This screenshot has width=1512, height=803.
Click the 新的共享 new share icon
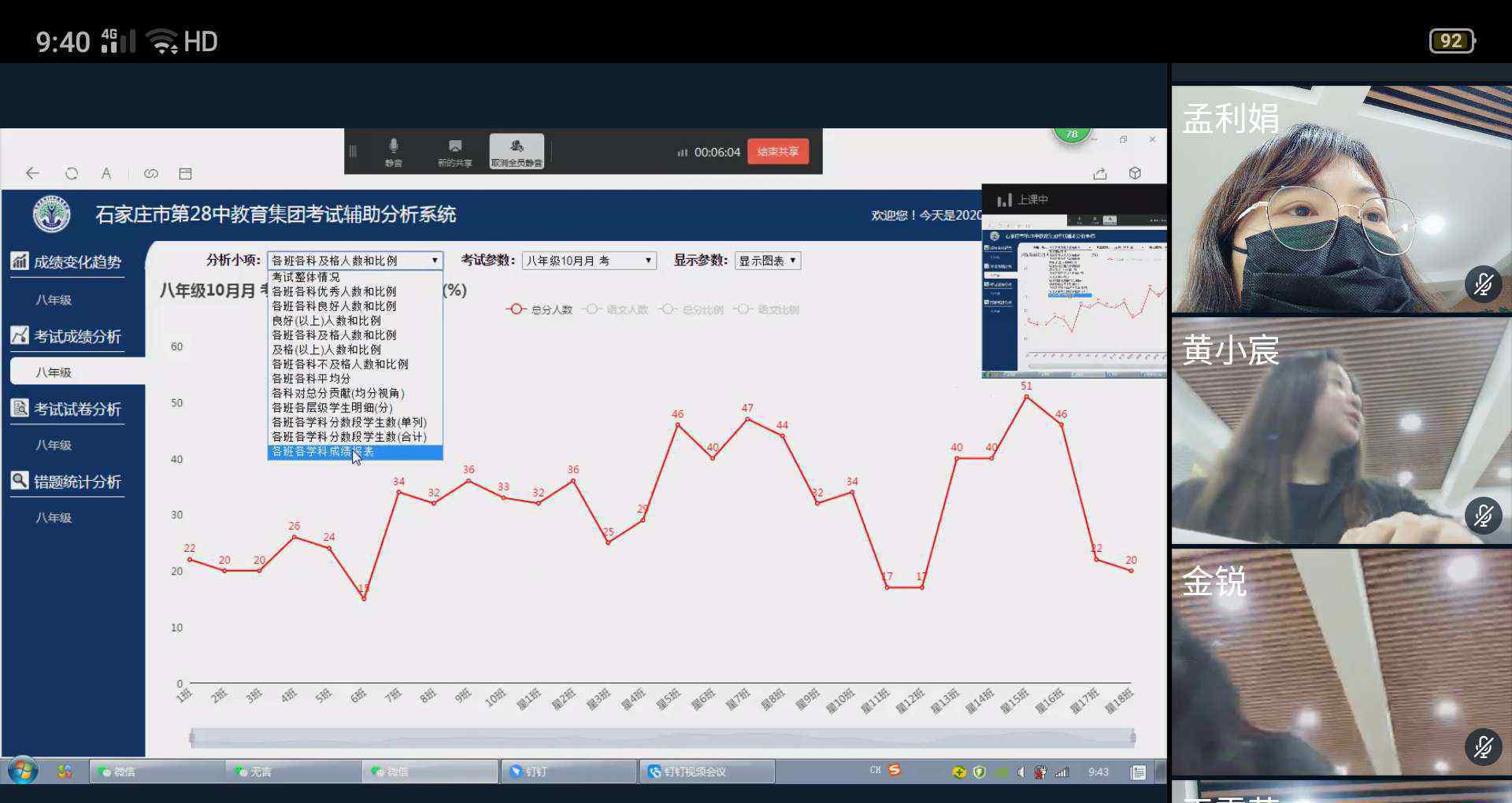[455, 152]
